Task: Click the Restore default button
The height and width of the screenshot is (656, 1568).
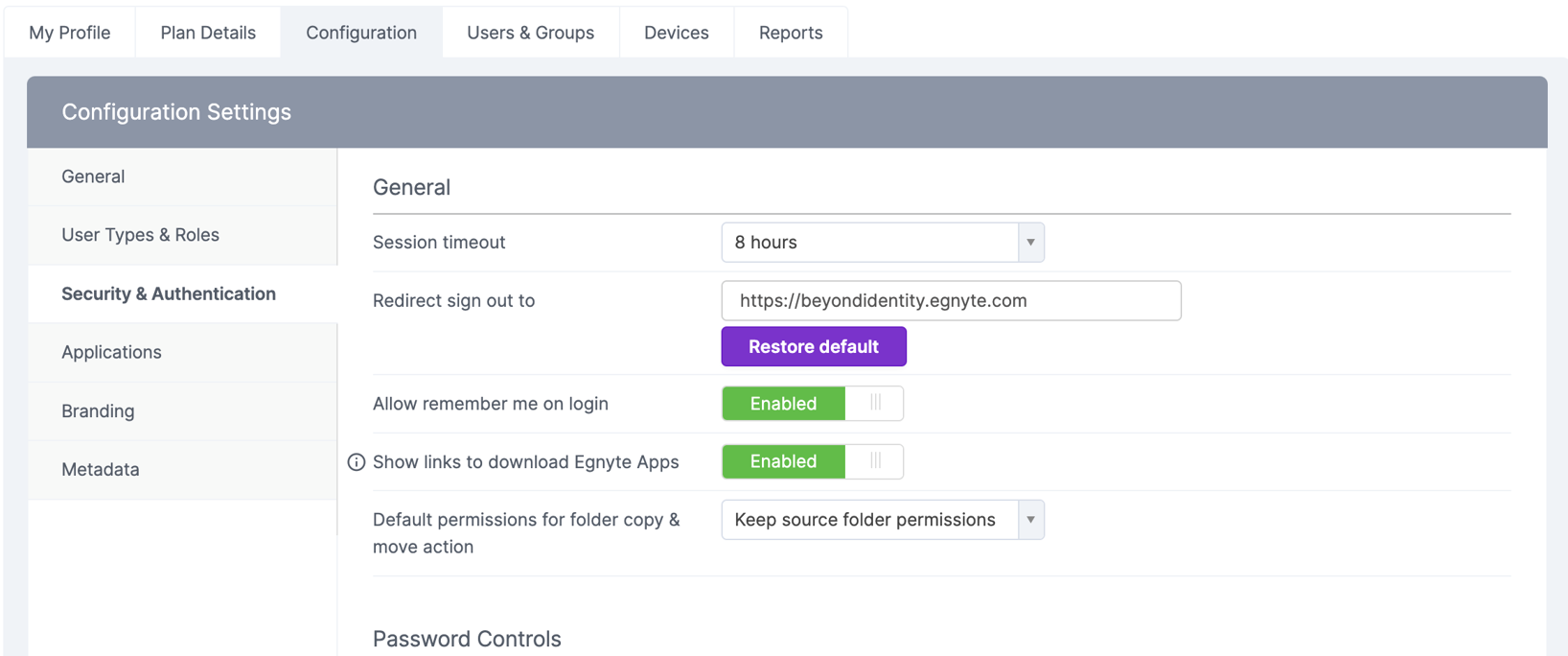Action: (813, 346)
